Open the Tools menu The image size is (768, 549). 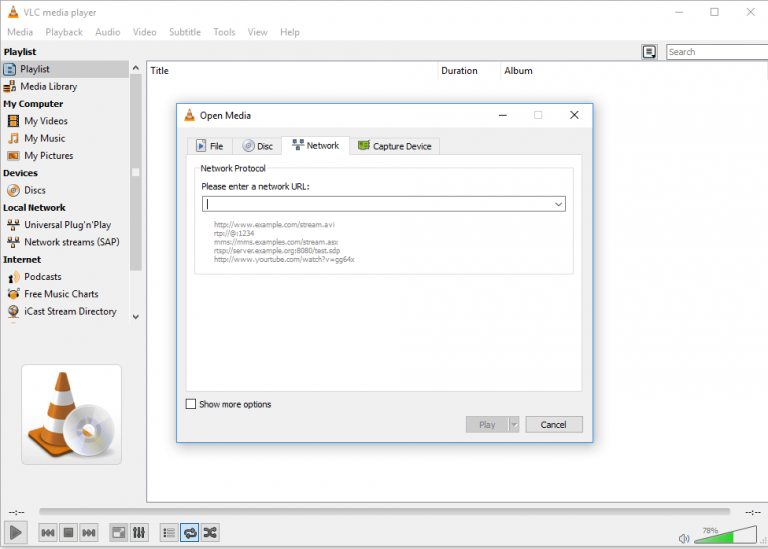point(224,32)
